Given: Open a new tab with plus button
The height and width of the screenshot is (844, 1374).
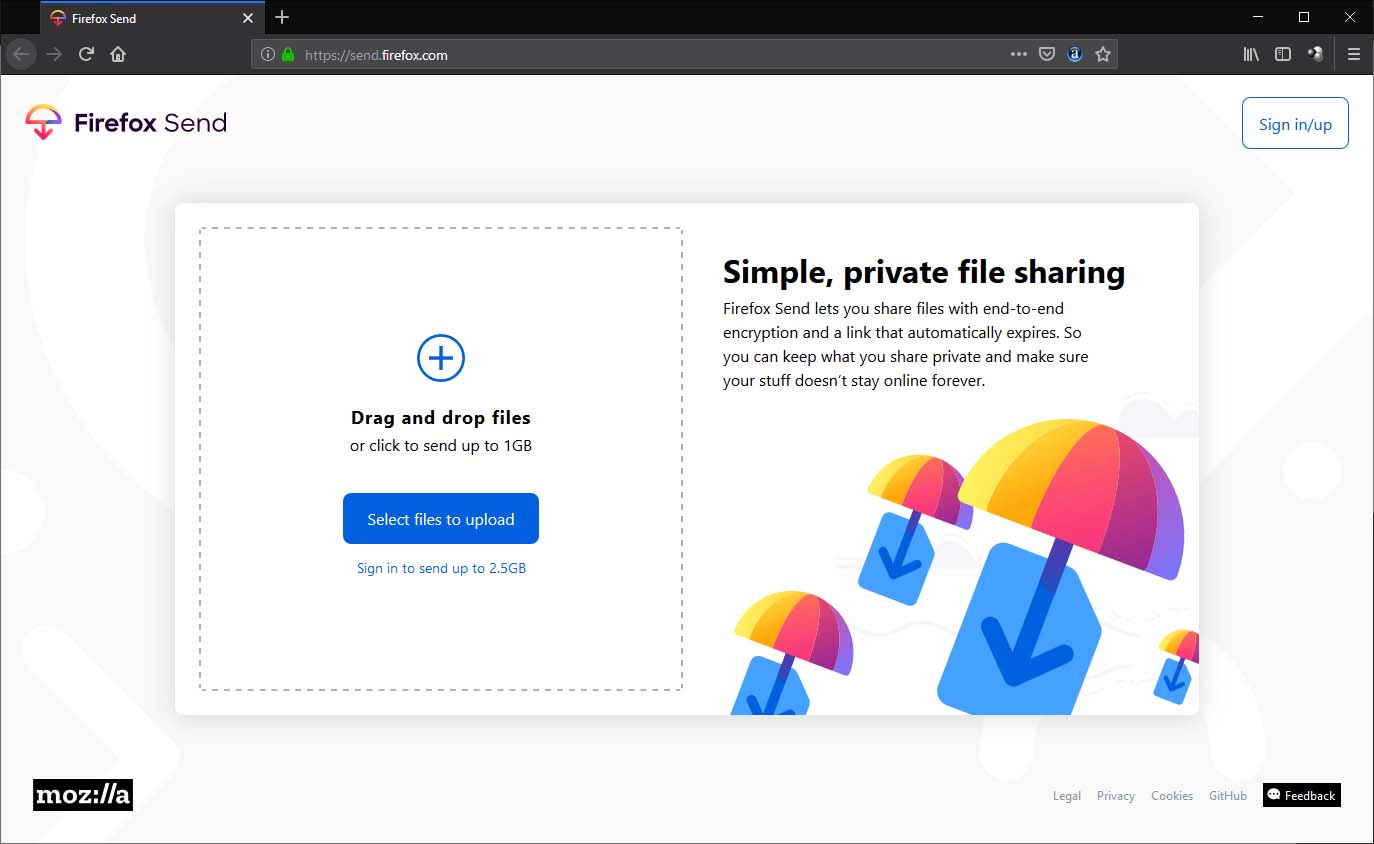Looking at the screenshot, I should point(282,17).
